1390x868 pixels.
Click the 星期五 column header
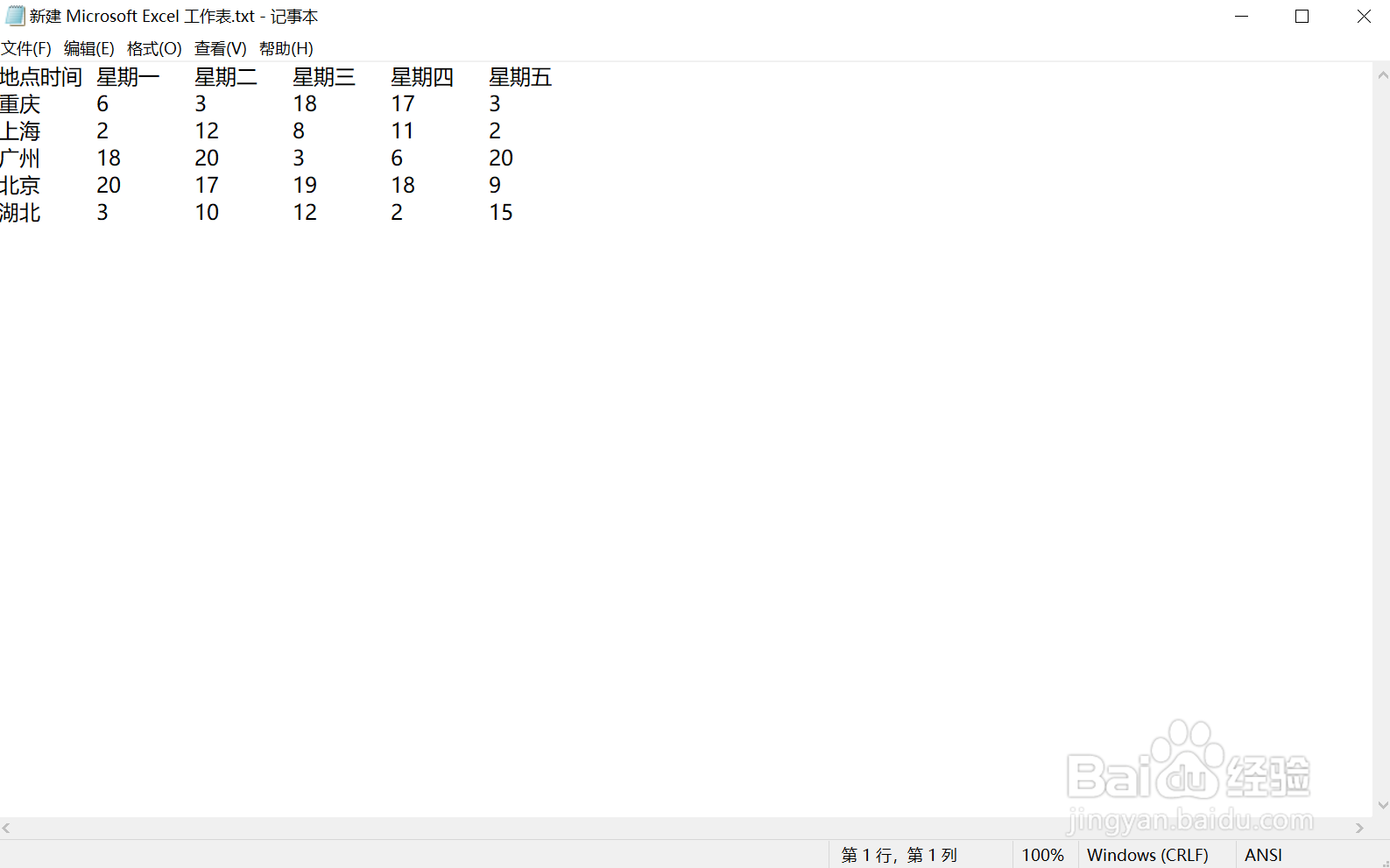[520, 77]
